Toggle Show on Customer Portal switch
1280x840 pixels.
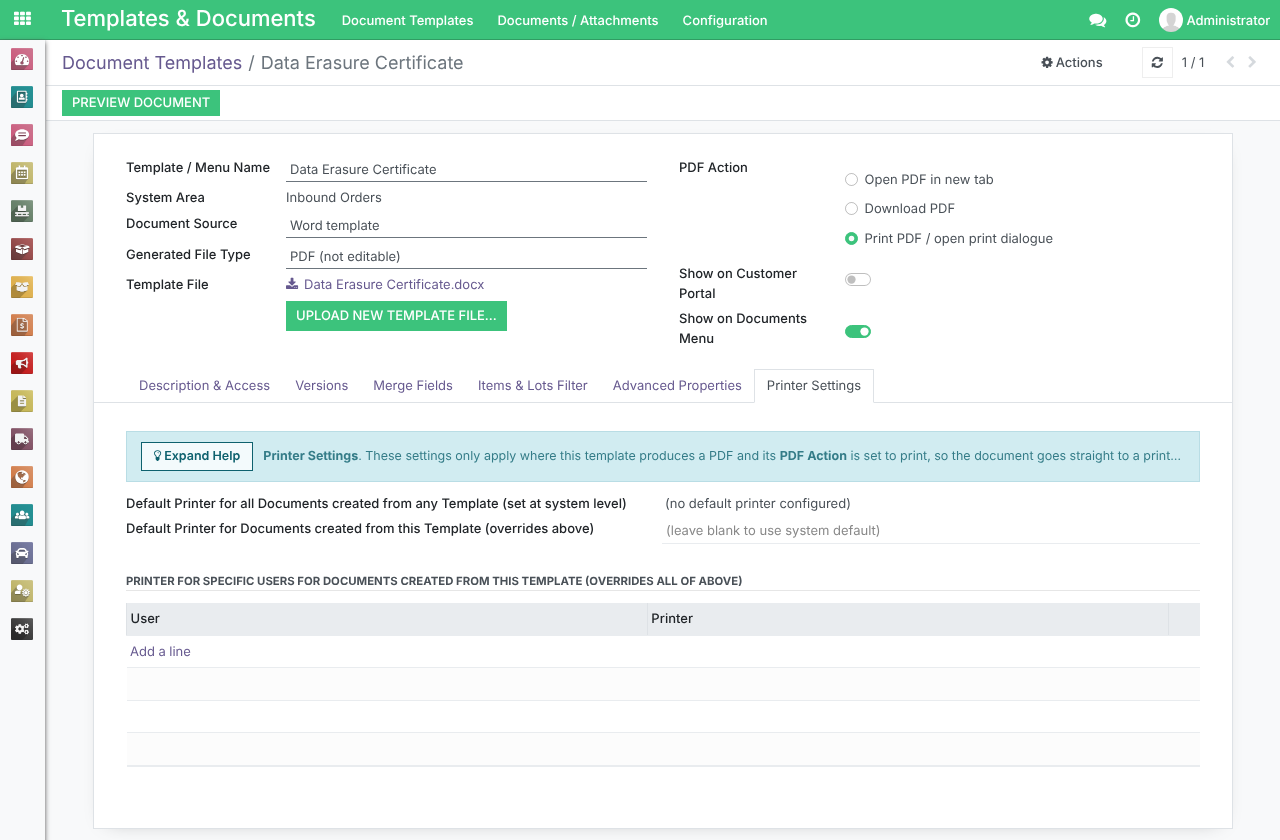point(858,280)
